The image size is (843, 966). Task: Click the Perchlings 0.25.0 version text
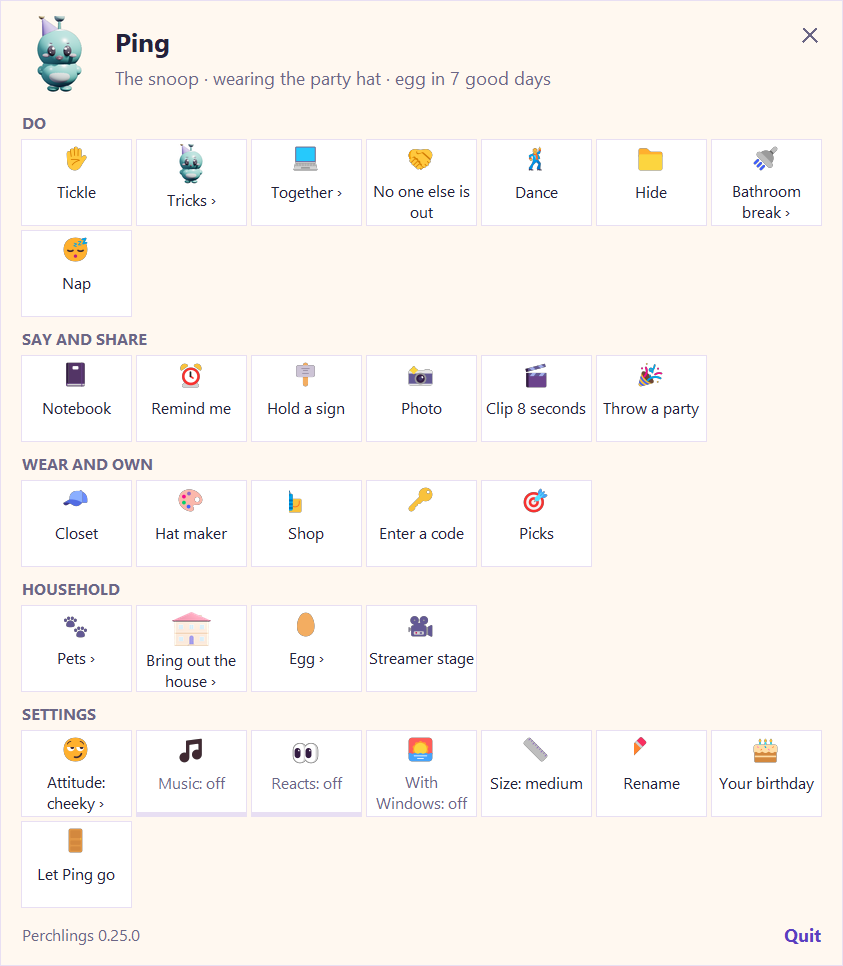coord(81,936)
